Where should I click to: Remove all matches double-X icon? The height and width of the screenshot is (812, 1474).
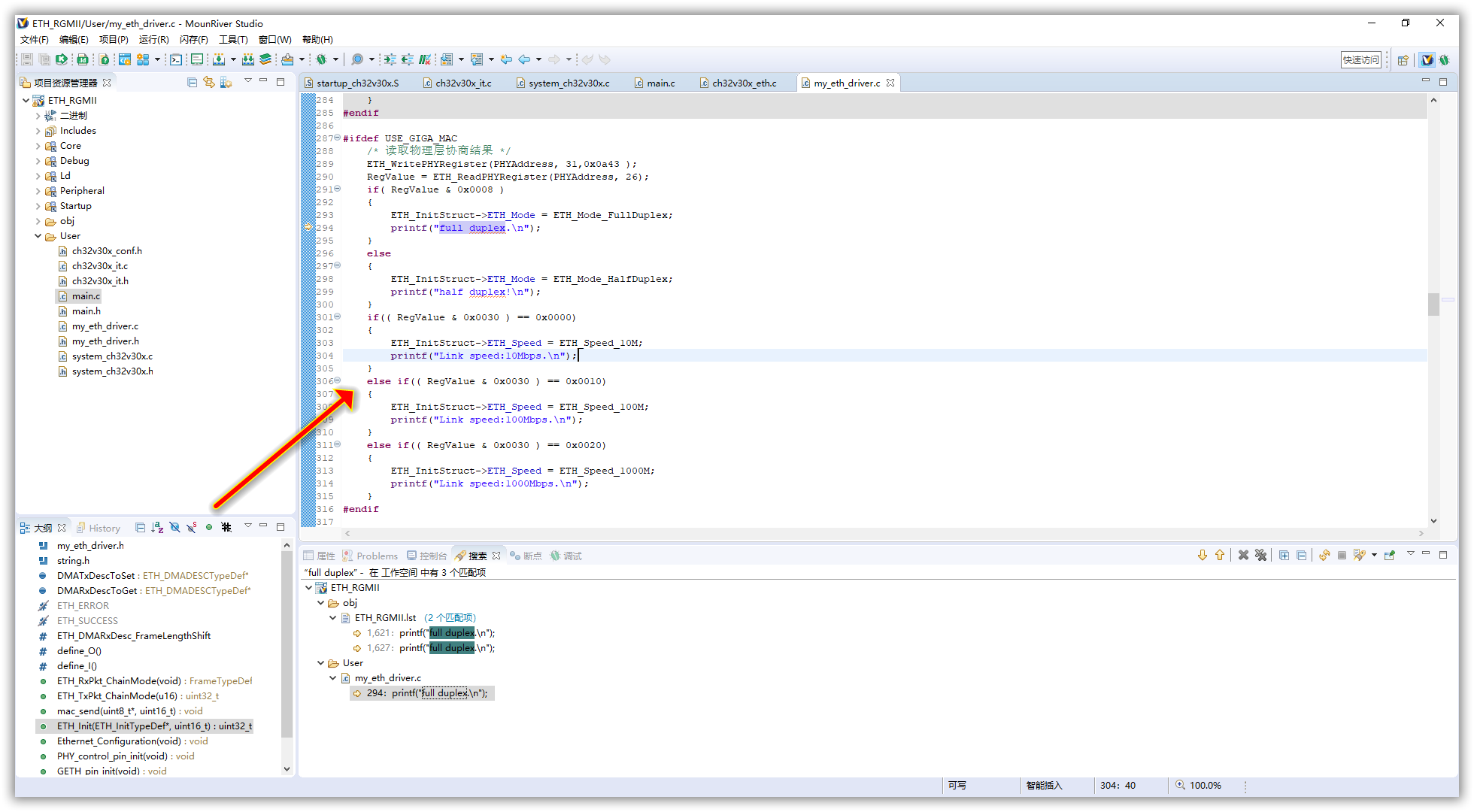tap(1260, 555)
